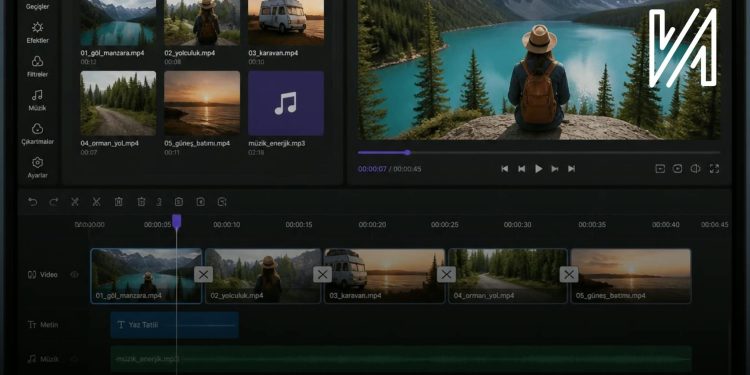Screen dimensions: 750x375
Task: Click transition marker between 03_karavan and 04_orman_yol clips
Action: [446, 275]
